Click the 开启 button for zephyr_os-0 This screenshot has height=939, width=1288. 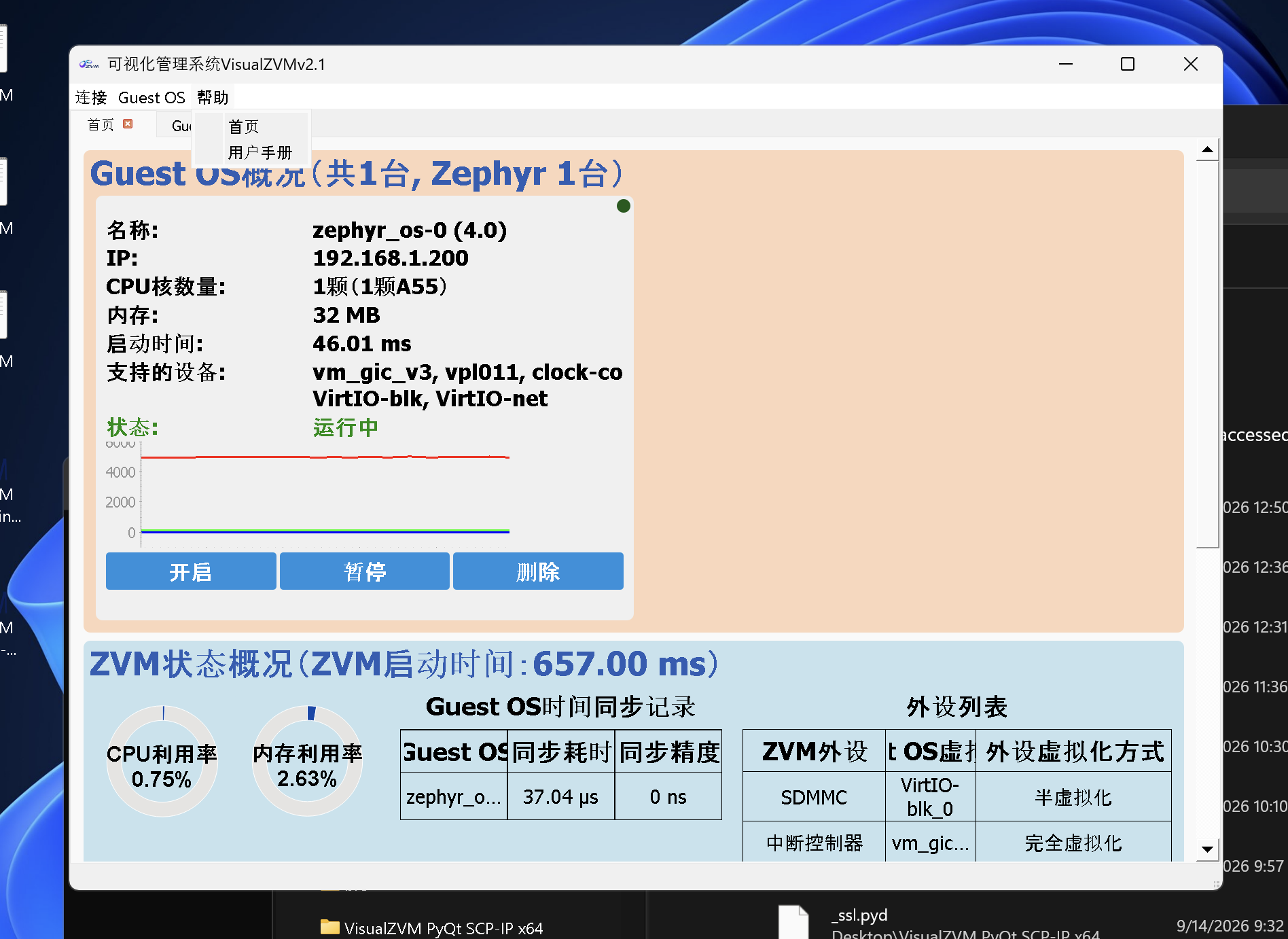(191, 571)
